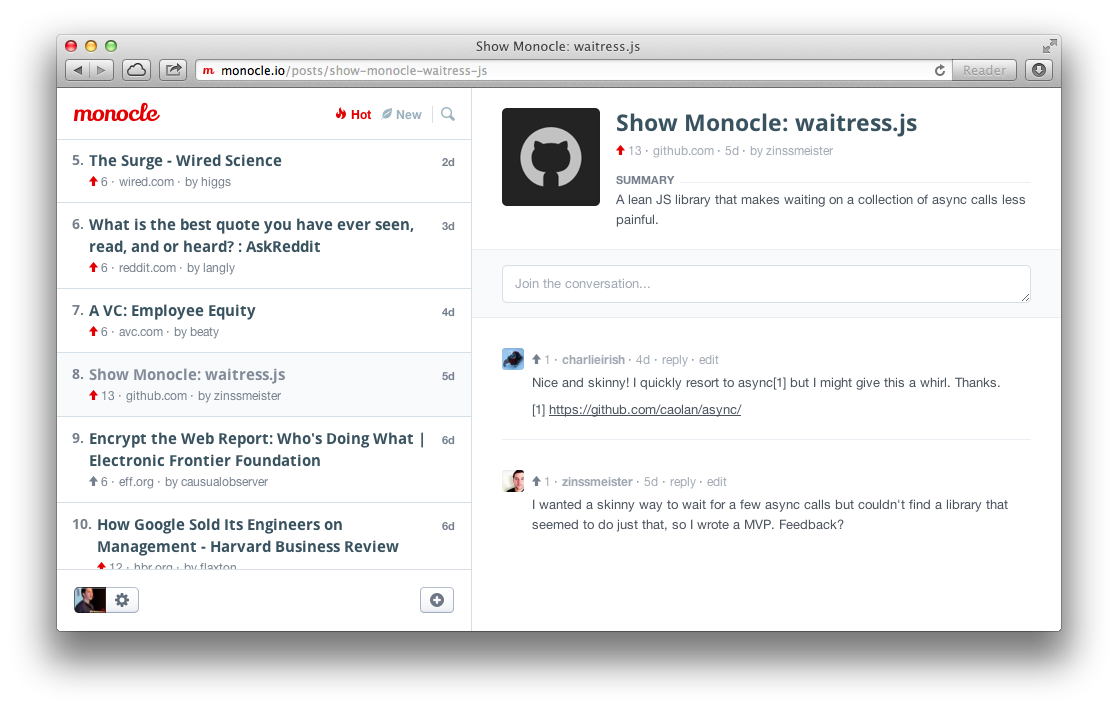Click the Reader button
1118x710 pixels.
click(984, 70)
